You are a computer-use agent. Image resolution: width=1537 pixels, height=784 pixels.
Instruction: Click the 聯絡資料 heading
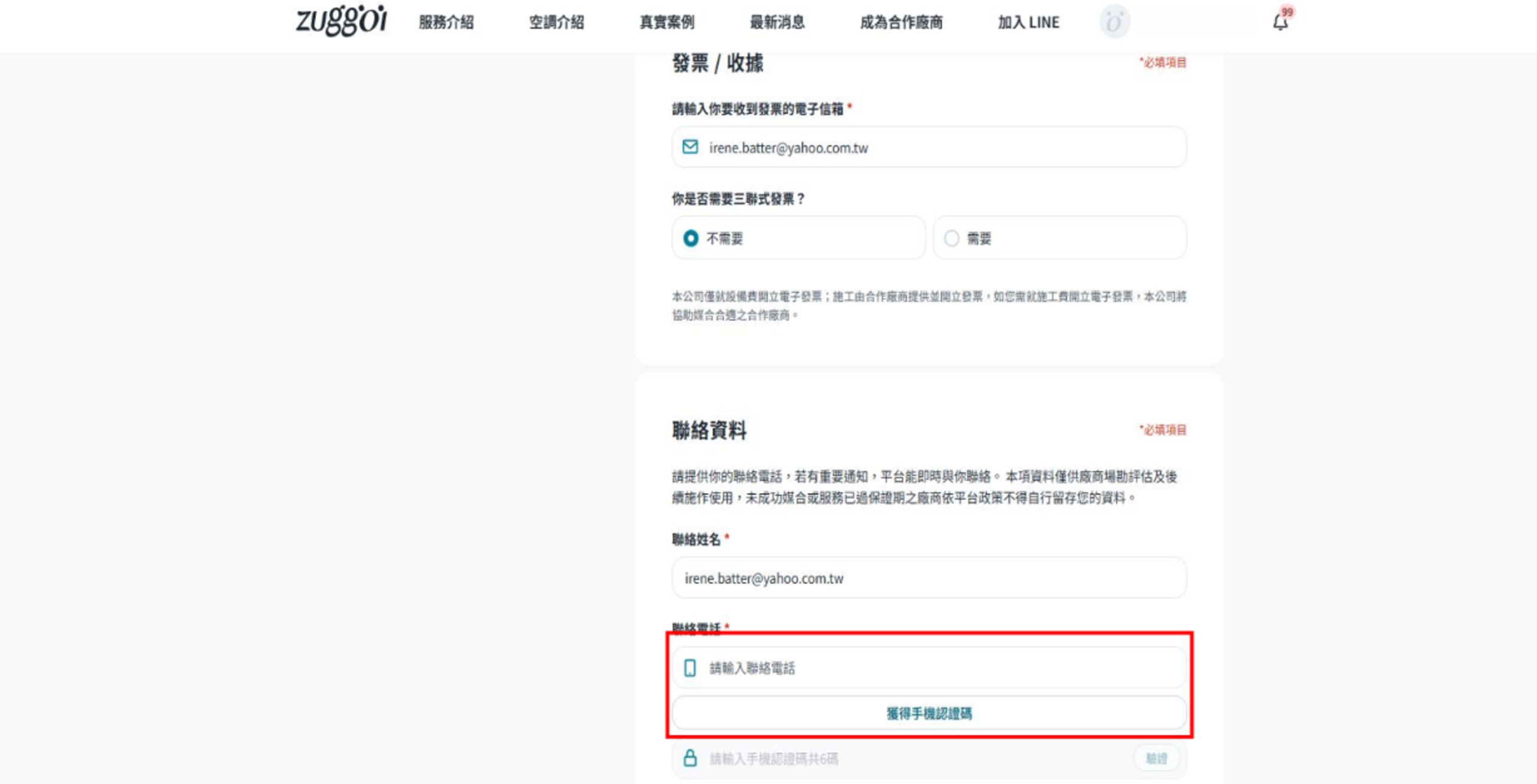(x=709, y=430)
